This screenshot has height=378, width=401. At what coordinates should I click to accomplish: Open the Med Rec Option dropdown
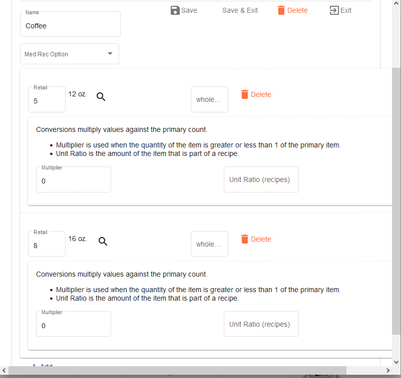pos(69,54)
